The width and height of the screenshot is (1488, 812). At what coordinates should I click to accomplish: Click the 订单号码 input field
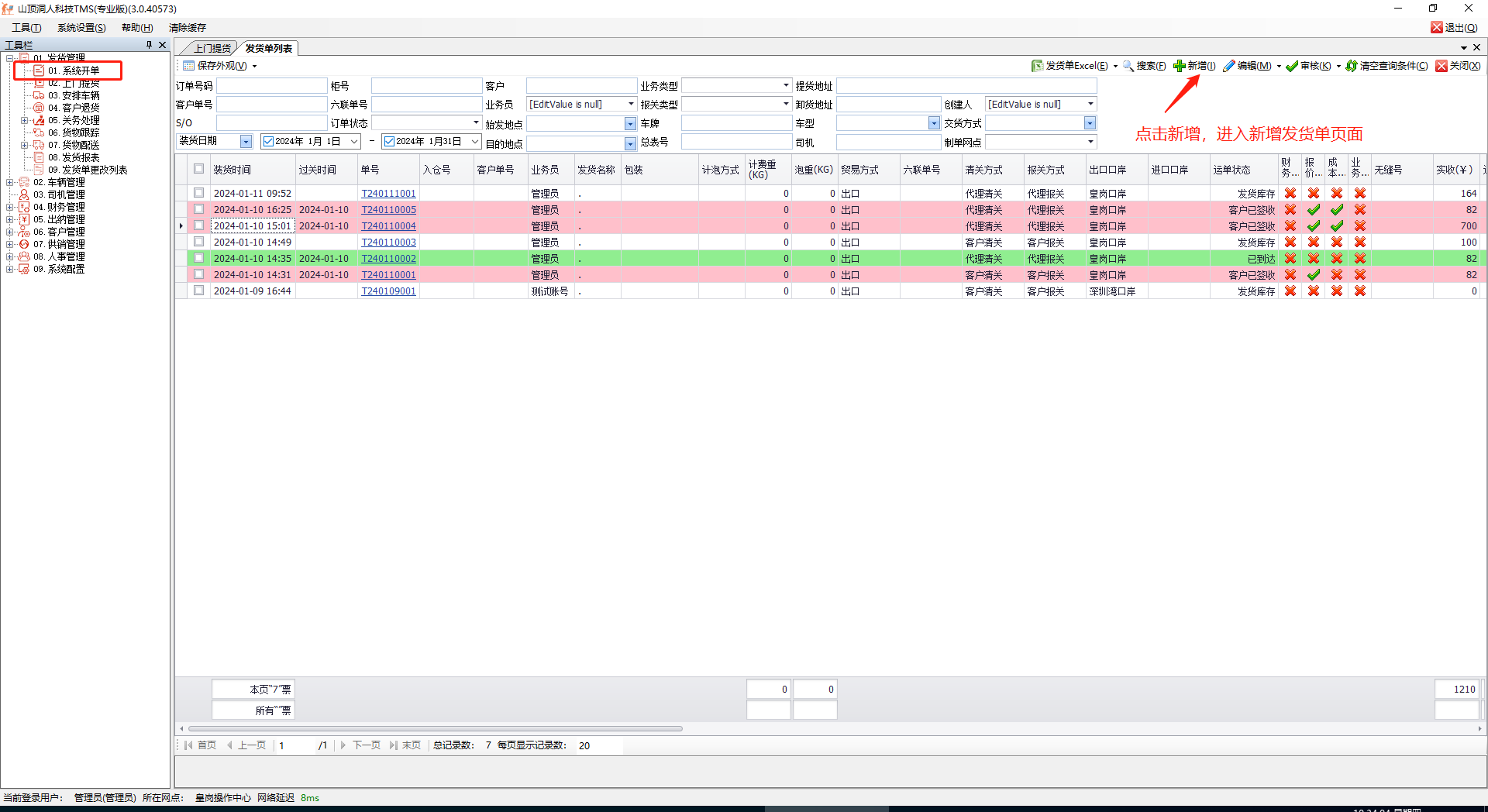coord(271,85)
